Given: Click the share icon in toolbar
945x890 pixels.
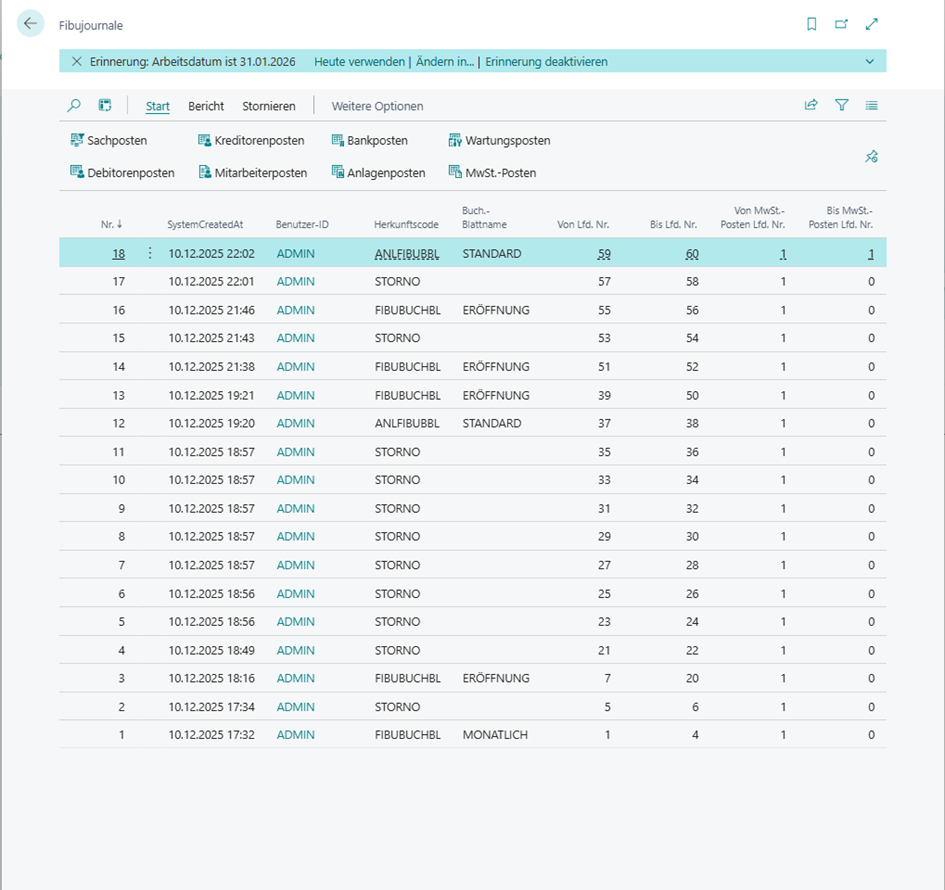Looking at the screenshot, I should click(x=811, y=105).
